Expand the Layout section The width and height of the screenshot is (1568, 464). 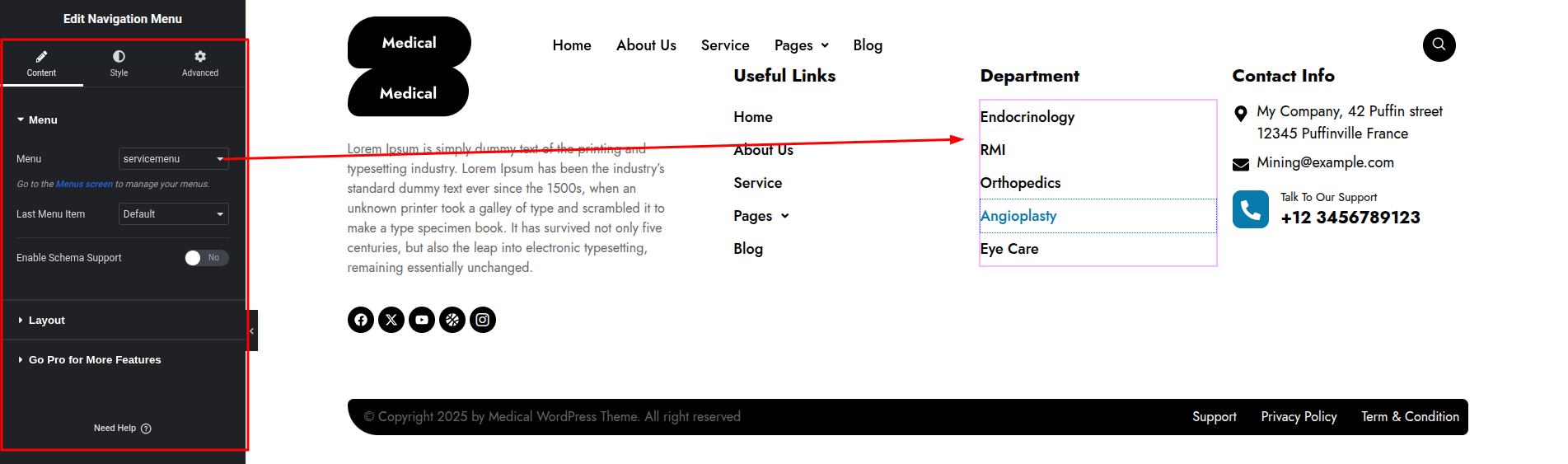(x=46, y=321)
